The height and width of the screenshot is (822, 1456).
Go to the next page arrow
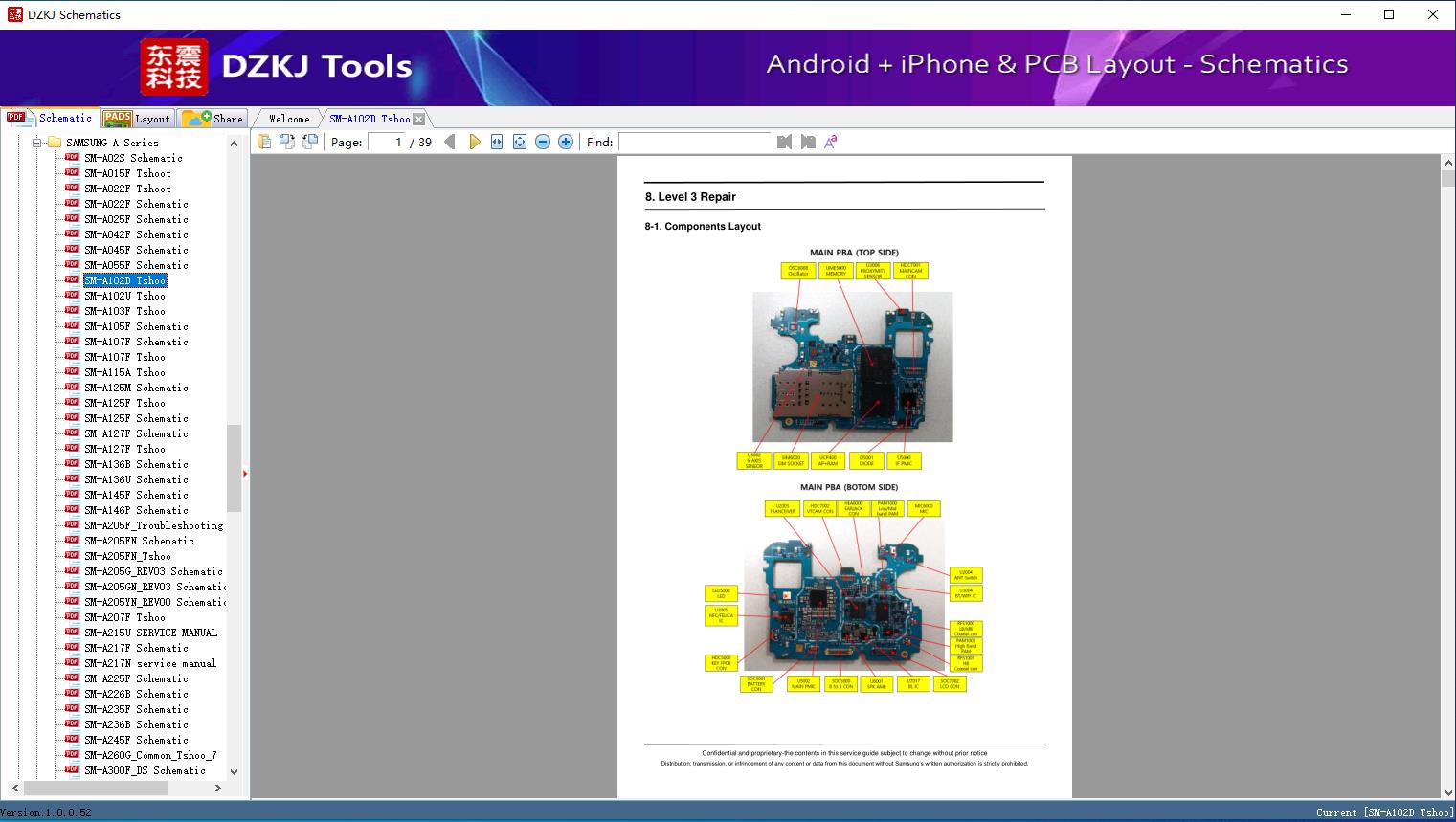click(474, 142)
